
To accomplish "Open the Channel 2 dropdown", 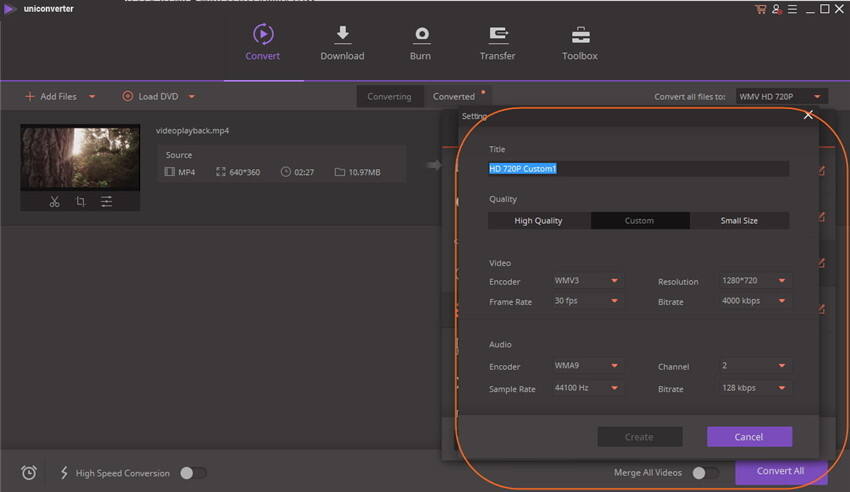I will pos(754,366).
